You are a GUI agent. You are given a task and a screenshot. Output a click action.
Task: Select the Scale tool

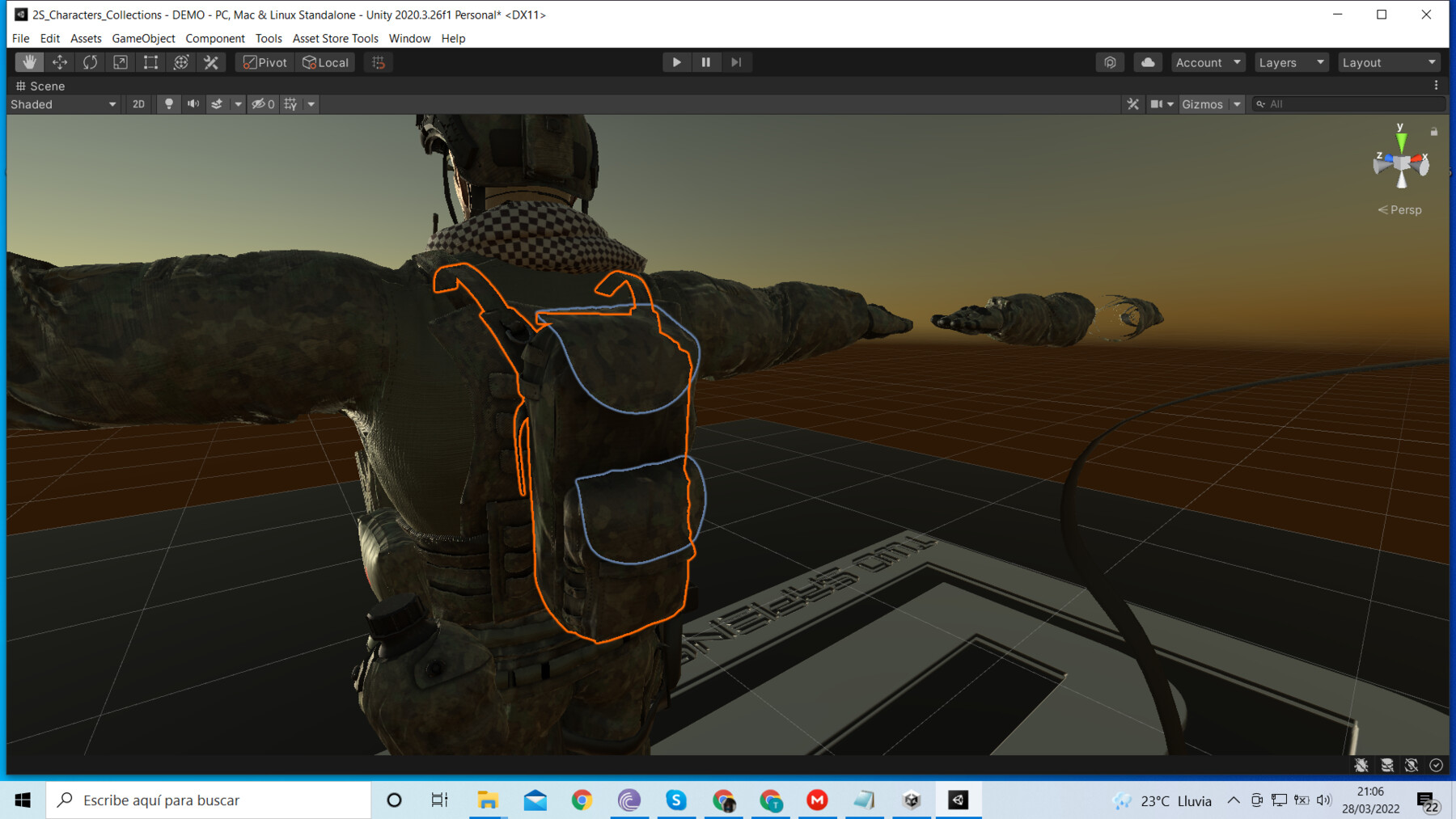tap(121, 62)
